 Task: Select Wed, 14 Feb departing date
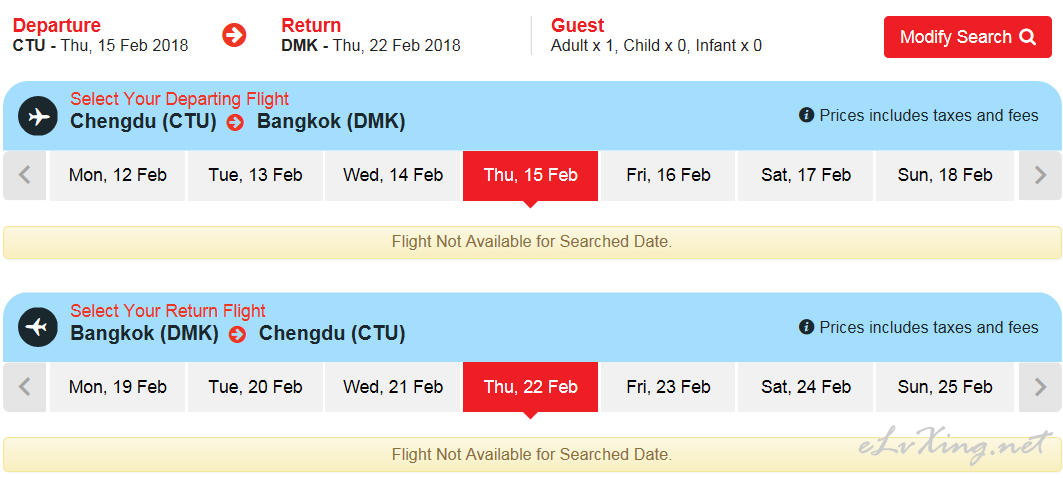(393, 176)
